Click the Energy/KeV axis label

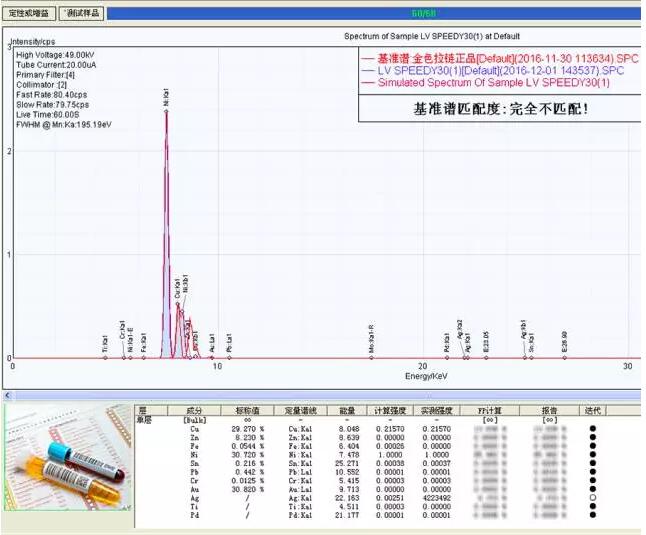pos(426,376)
